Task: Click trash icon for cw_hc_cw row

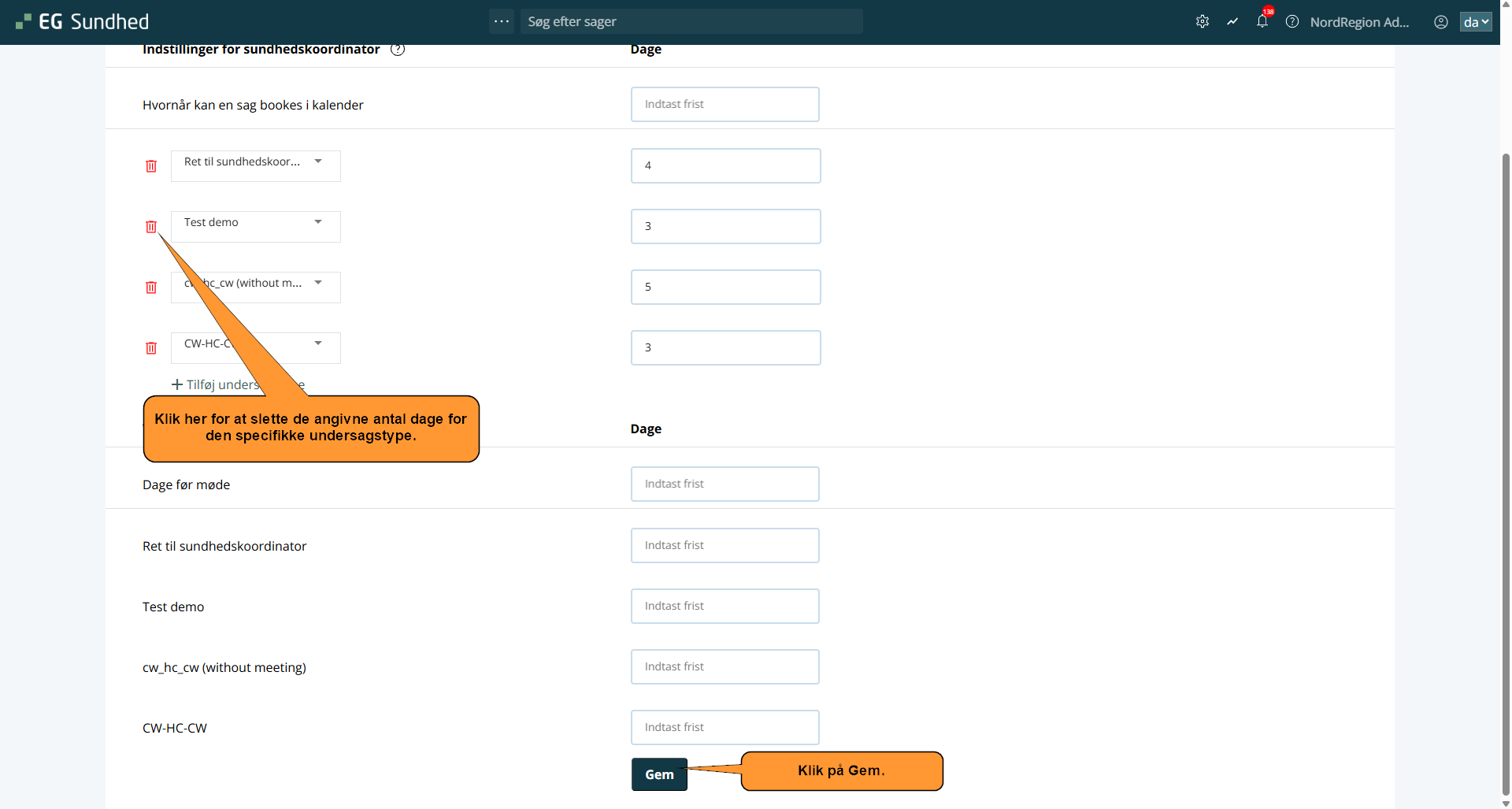Action: 151,288
